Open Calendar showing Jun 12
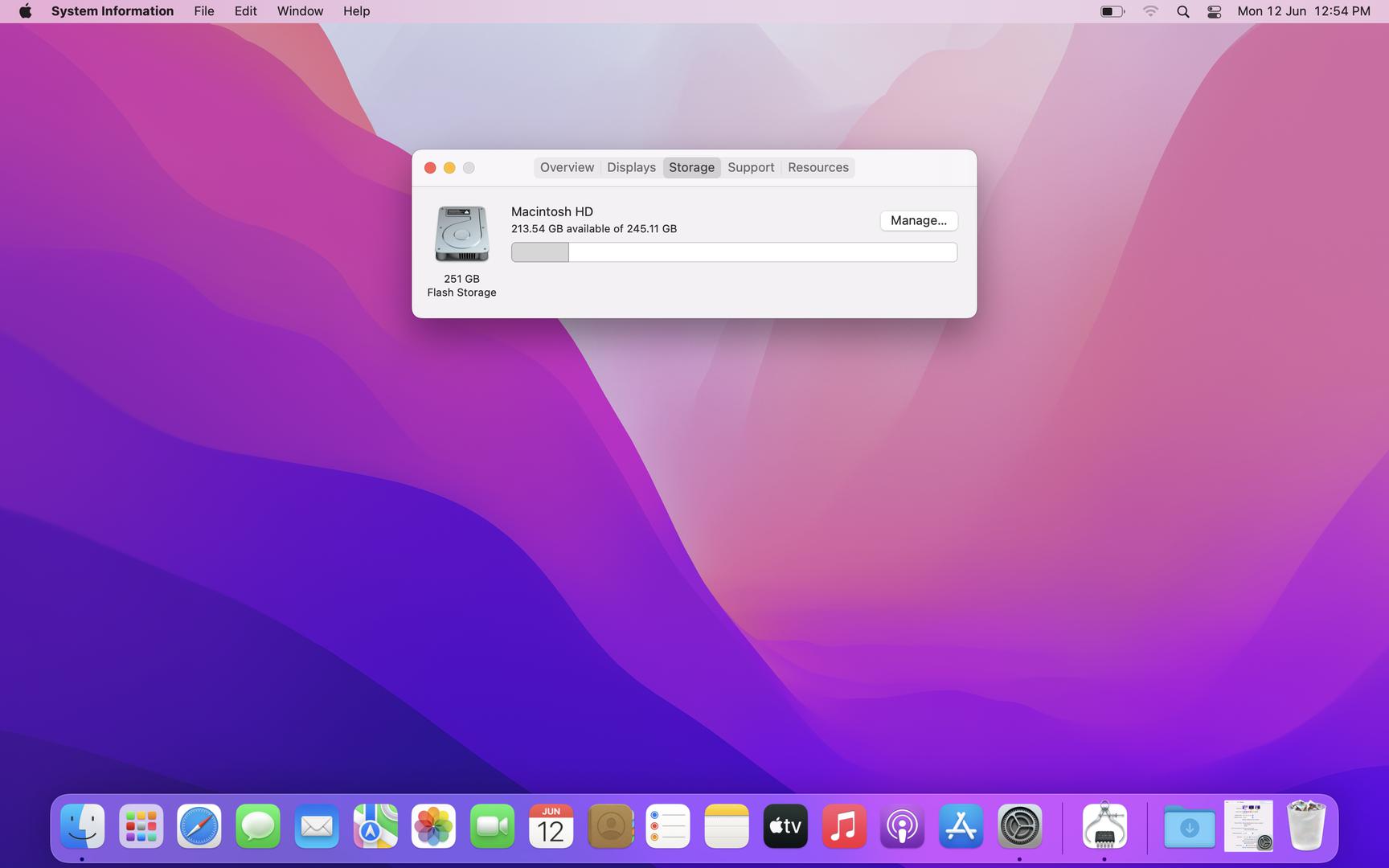 click(551, 826)
